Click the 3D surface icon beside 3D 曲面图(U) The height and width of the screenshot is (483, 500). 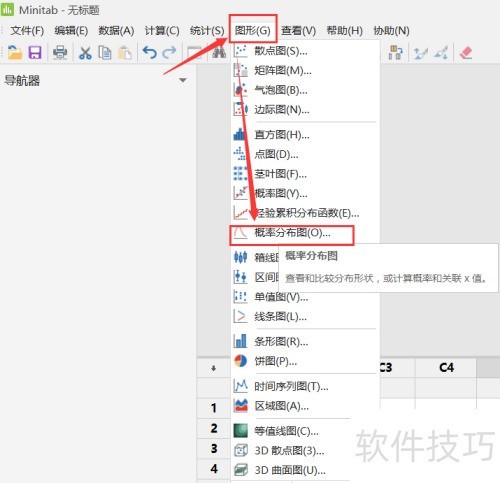coord(241,470)
